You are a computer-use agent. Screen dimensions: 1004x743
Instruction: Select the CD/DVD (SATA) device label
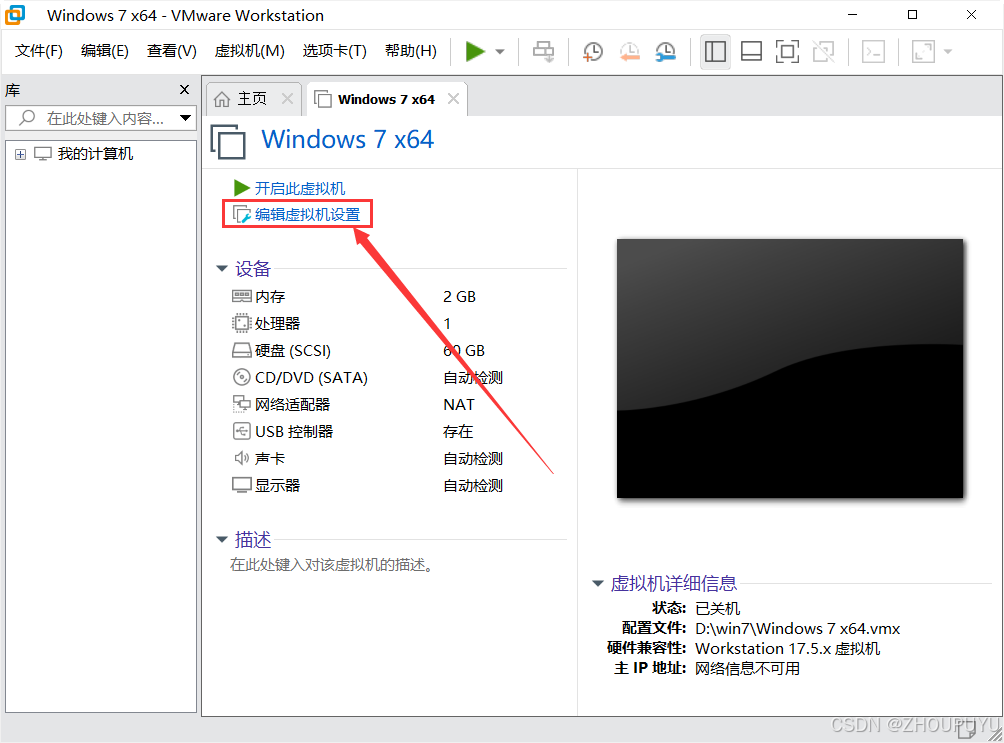click(311, 378)
